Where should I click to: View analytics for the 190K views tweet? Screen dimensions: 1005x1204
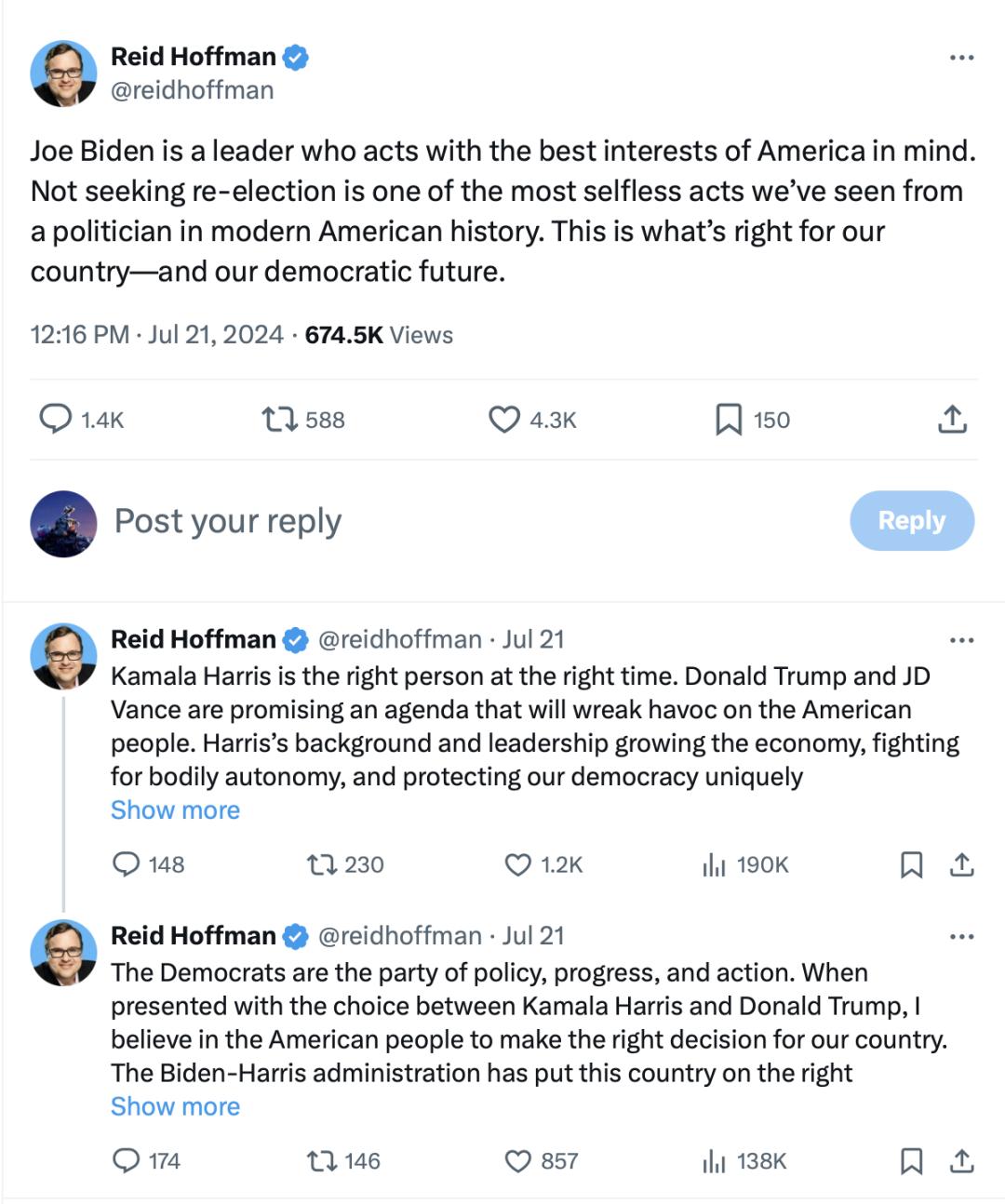(x=715, y=865)
